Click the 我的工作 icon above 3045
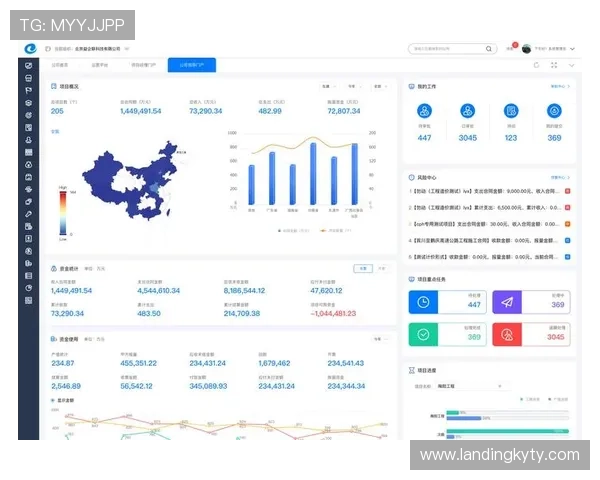The width and height of the screenshot is (600, 480). [468, 111]
